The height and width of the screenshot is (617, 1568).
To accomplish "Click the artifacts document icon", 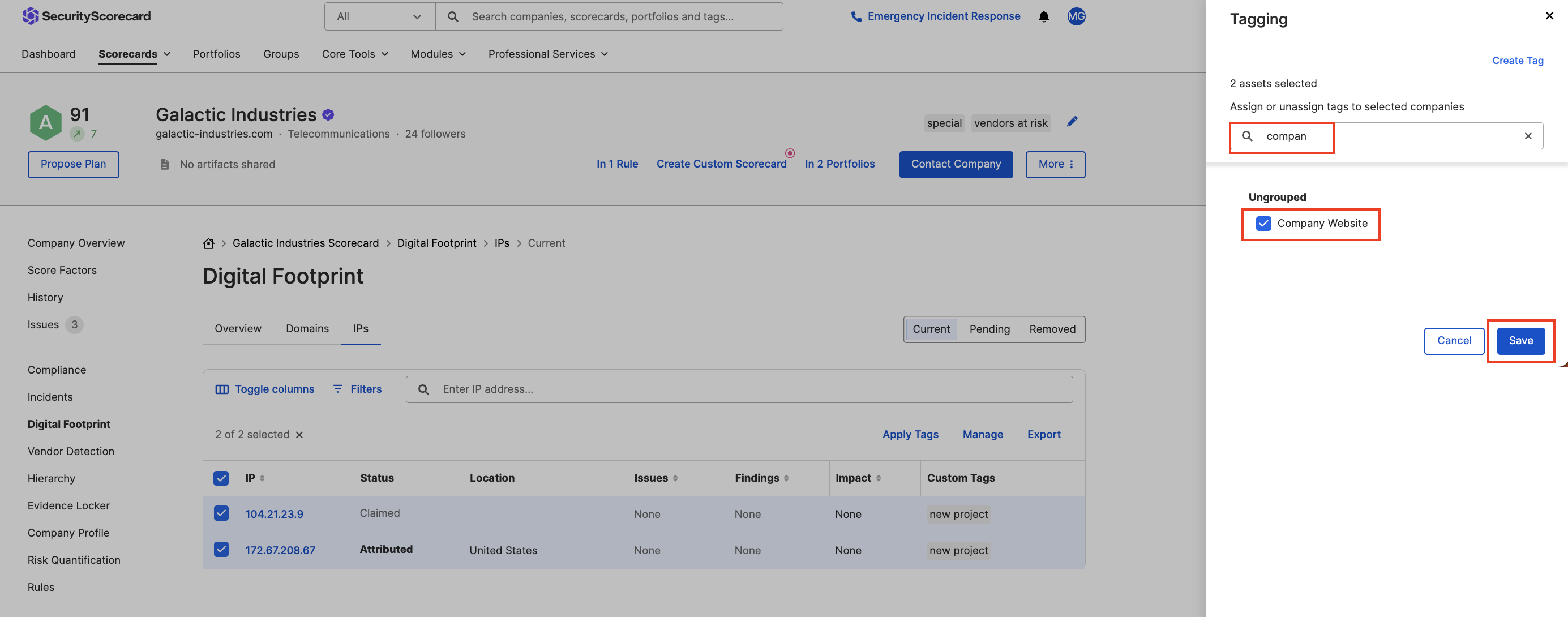I will pos(164,164).
